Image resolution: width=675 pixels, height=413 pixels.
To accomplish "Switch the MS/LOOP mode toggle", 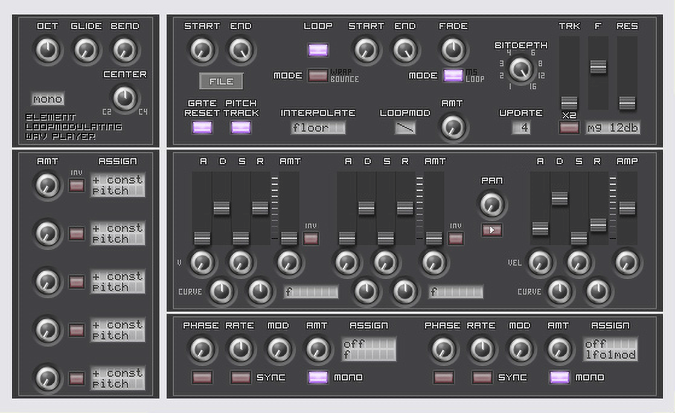I will pos(453,75).
